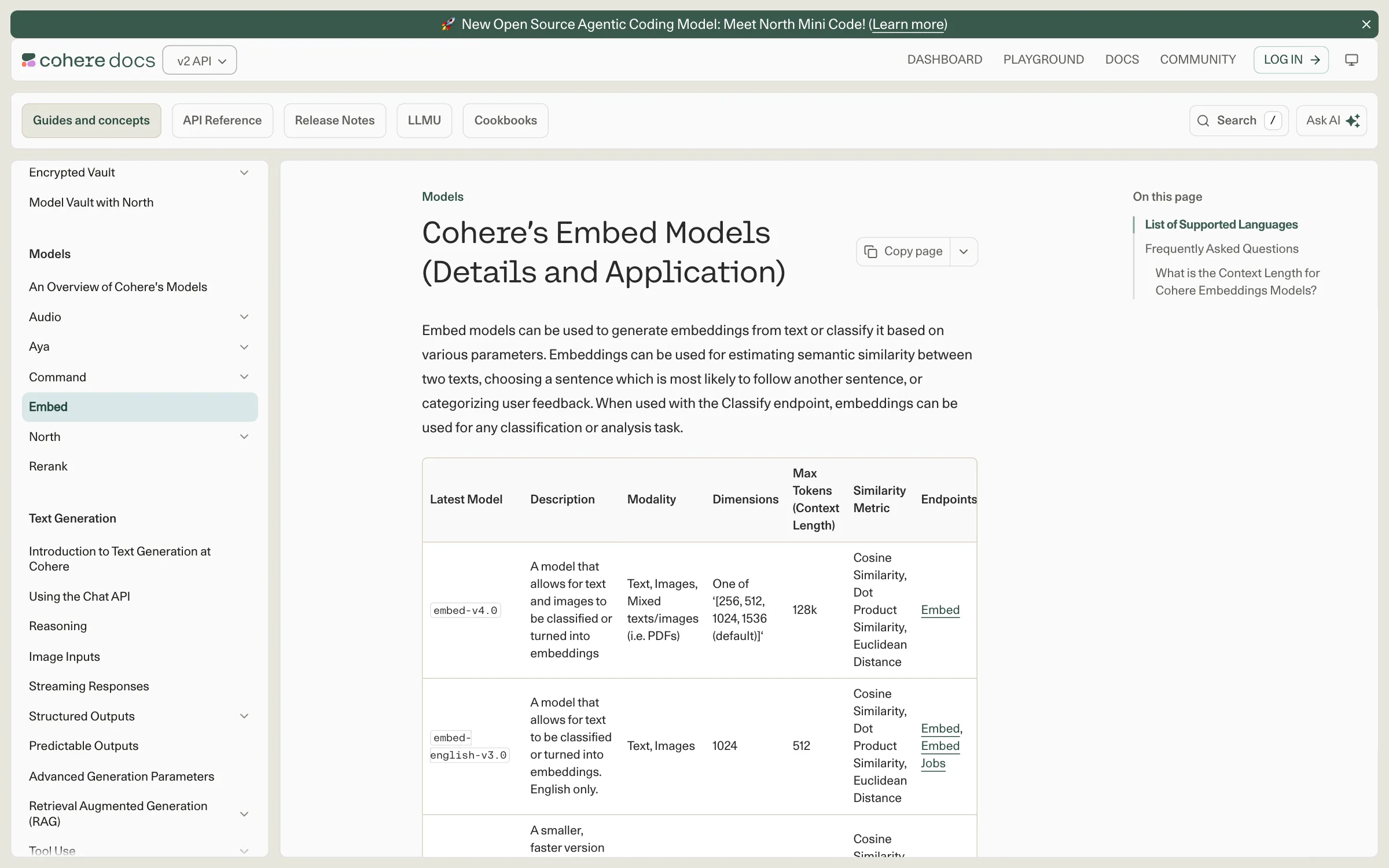
Task: Toggle the display theme monitor icon
Action: [x=1351, y=60]
